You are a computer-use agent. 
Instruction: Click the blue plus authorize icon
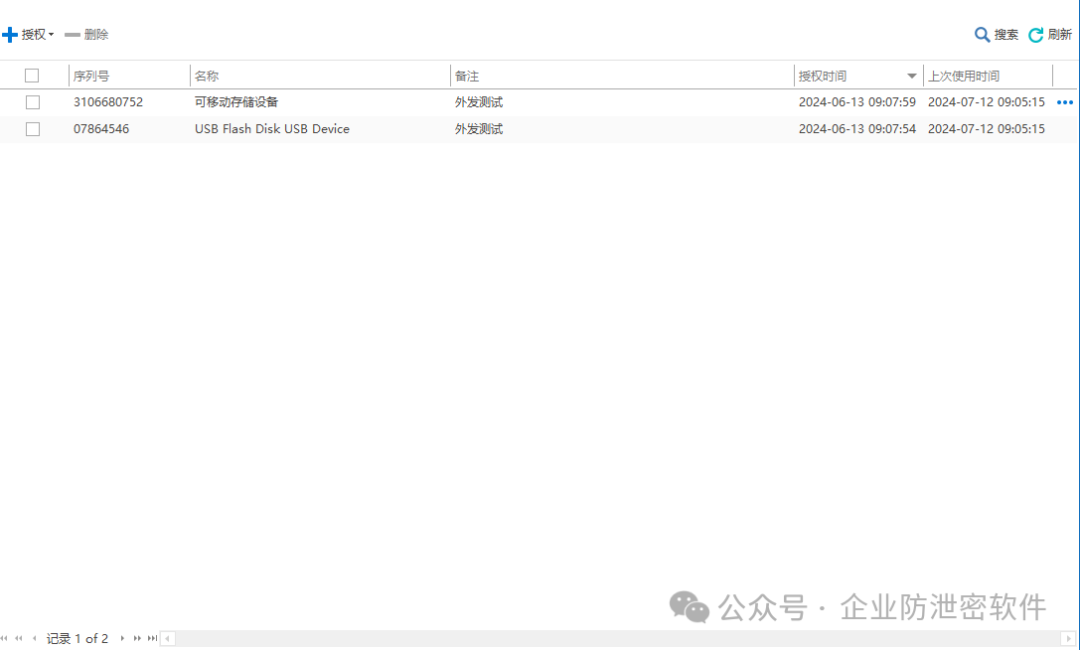[10, 34]
